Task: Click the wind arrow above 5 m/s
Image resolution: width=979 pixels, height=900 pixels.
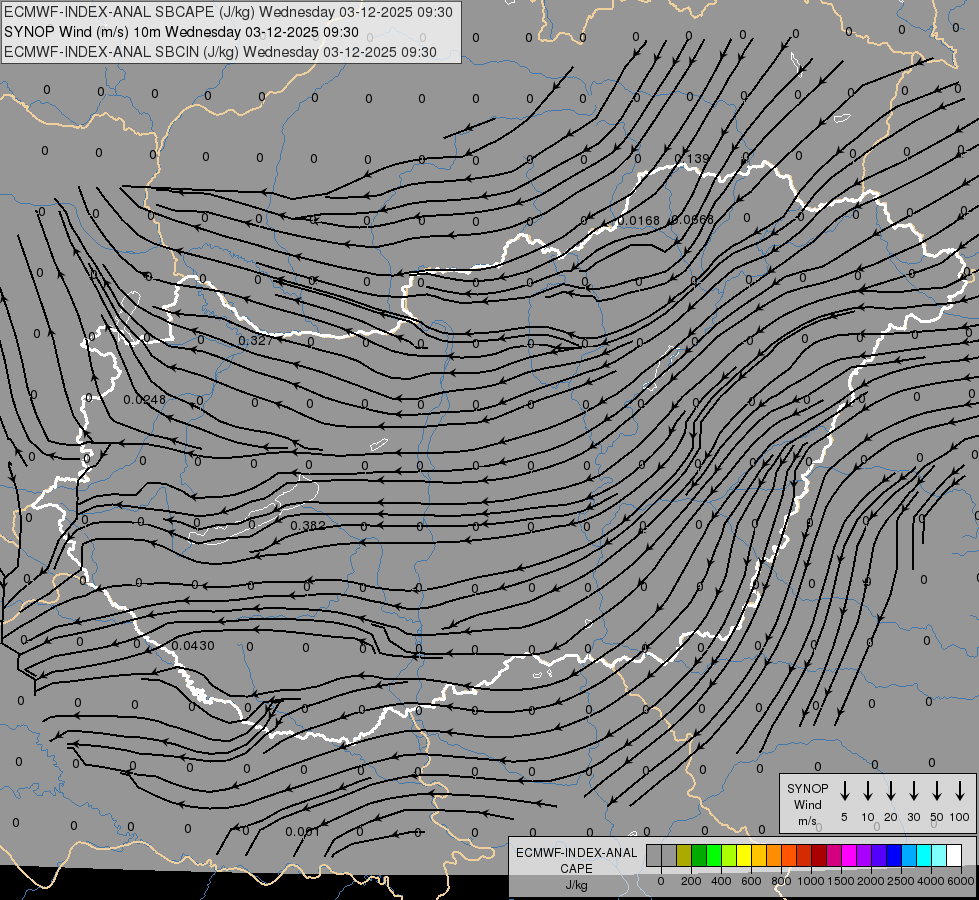Action: click(x=844, y=791)
